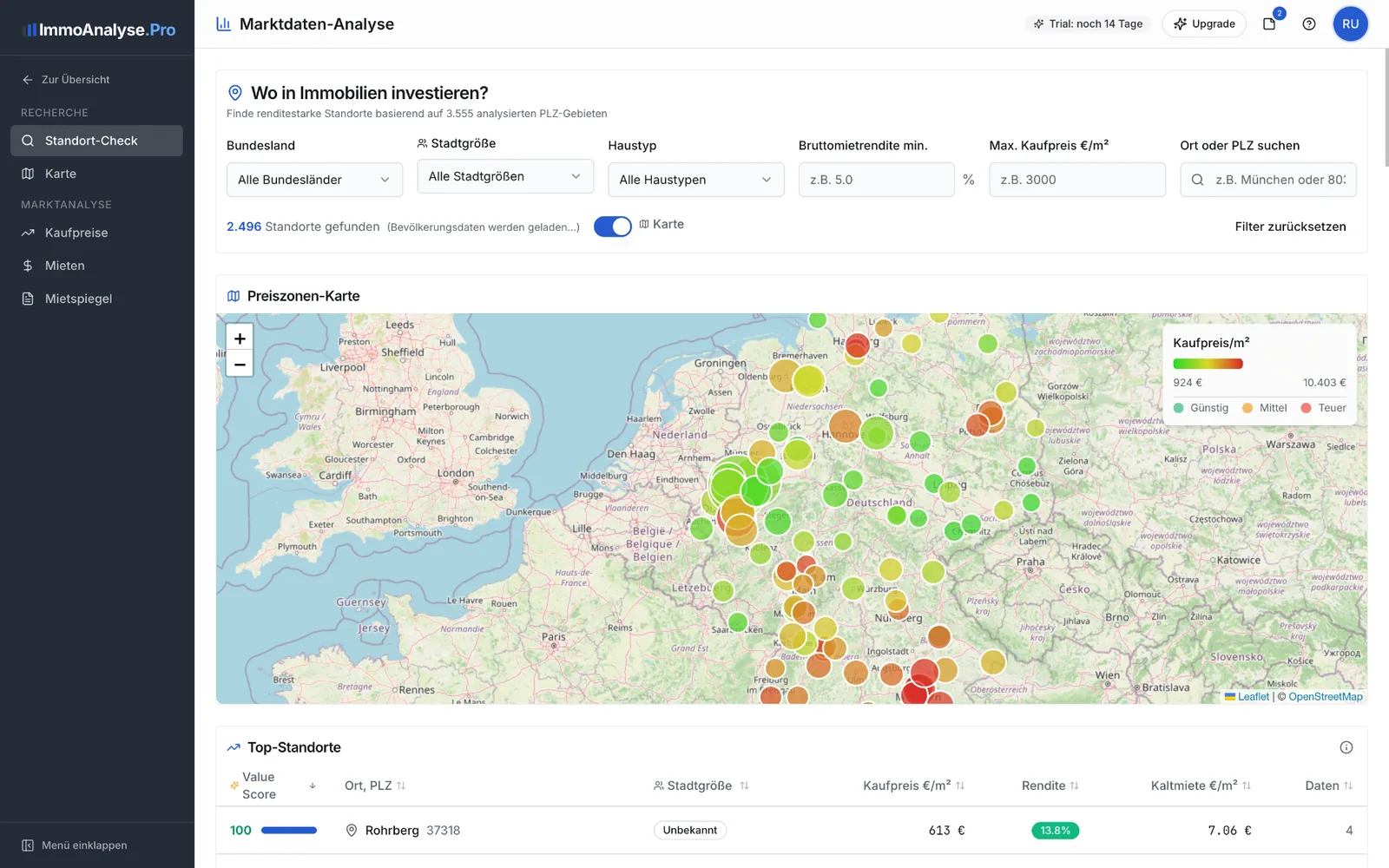Image resolution: width=1389 pixels, height=868 pixels.
Task: Click the Rohrberg value score bar
Action: pyautogui.click(x=289, y=831)
